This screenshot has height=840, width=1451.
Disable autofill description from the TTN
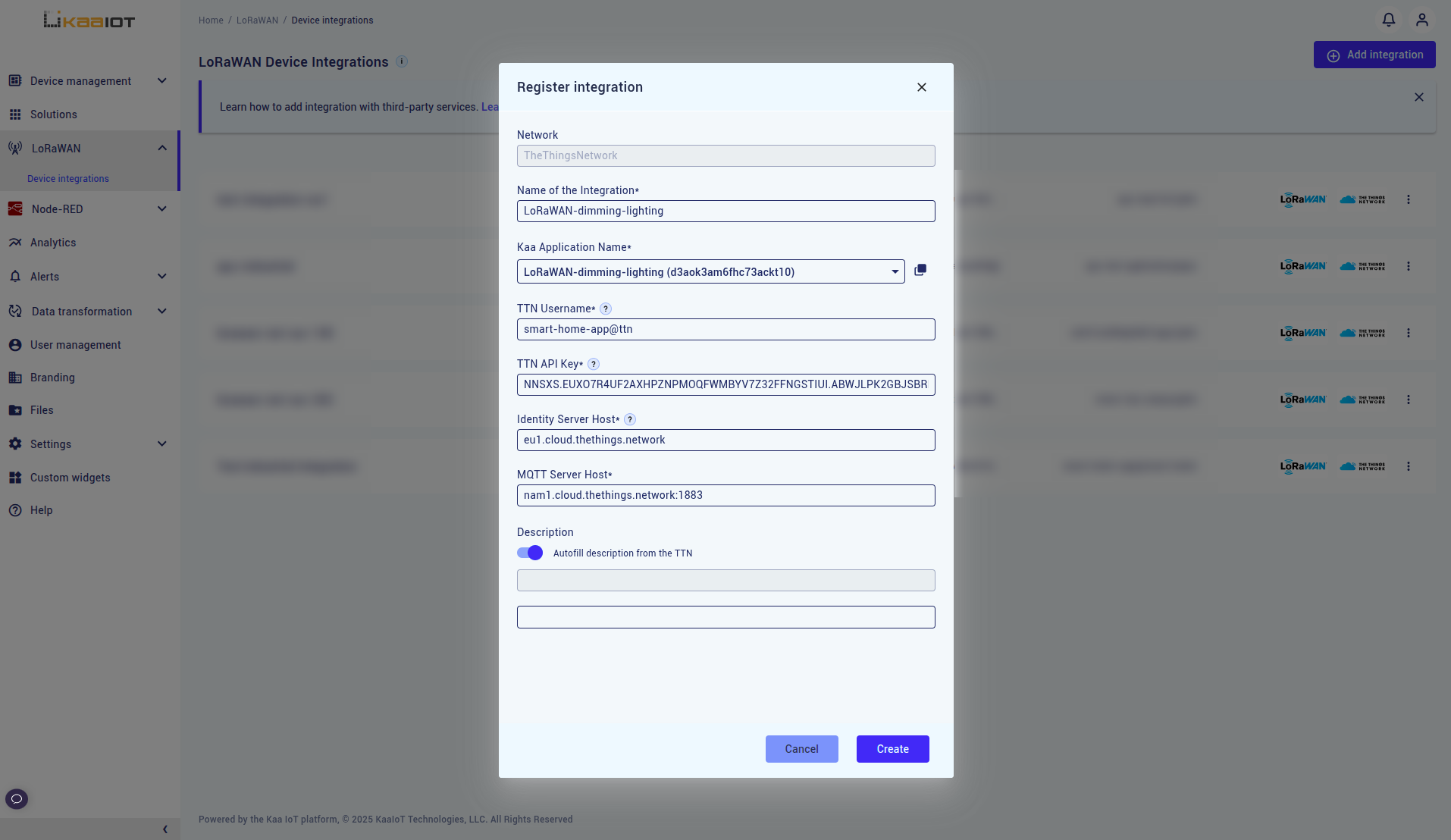click(x=530, y=553)
